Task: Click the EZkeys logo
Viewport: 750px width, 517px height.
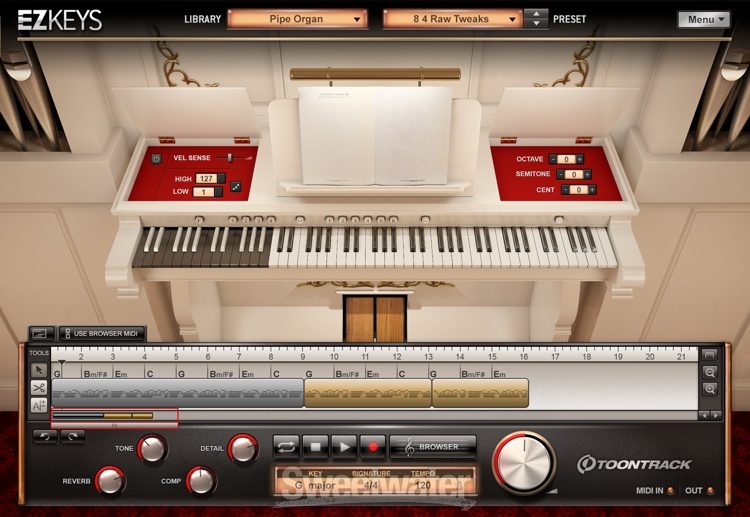Action: pyautogui.click(x=60, y=20)
